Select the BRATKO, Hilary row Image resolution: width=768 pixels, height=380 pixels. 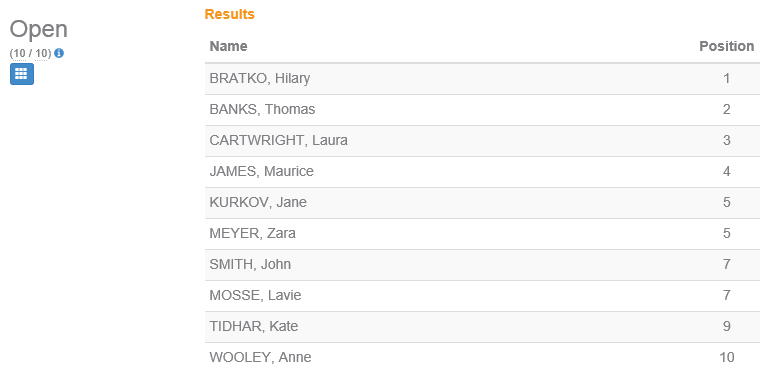click(x=482, y=79)
